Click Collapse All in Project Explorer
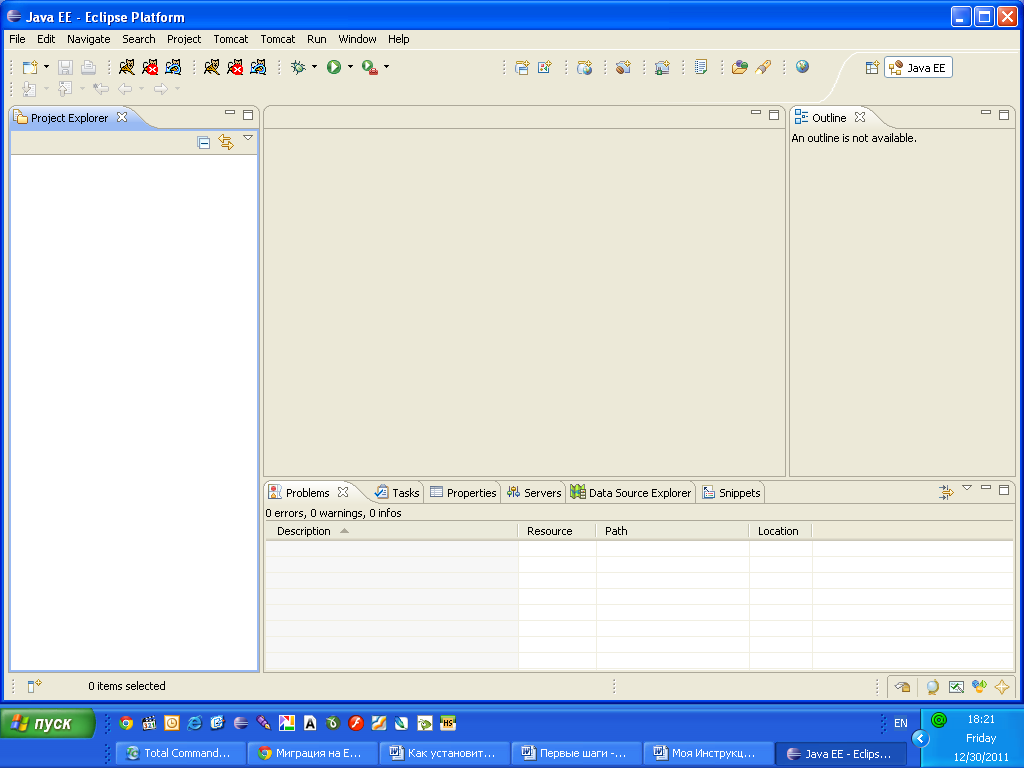The width and height of the screenshot is (1024, 768). pos(204,142)
